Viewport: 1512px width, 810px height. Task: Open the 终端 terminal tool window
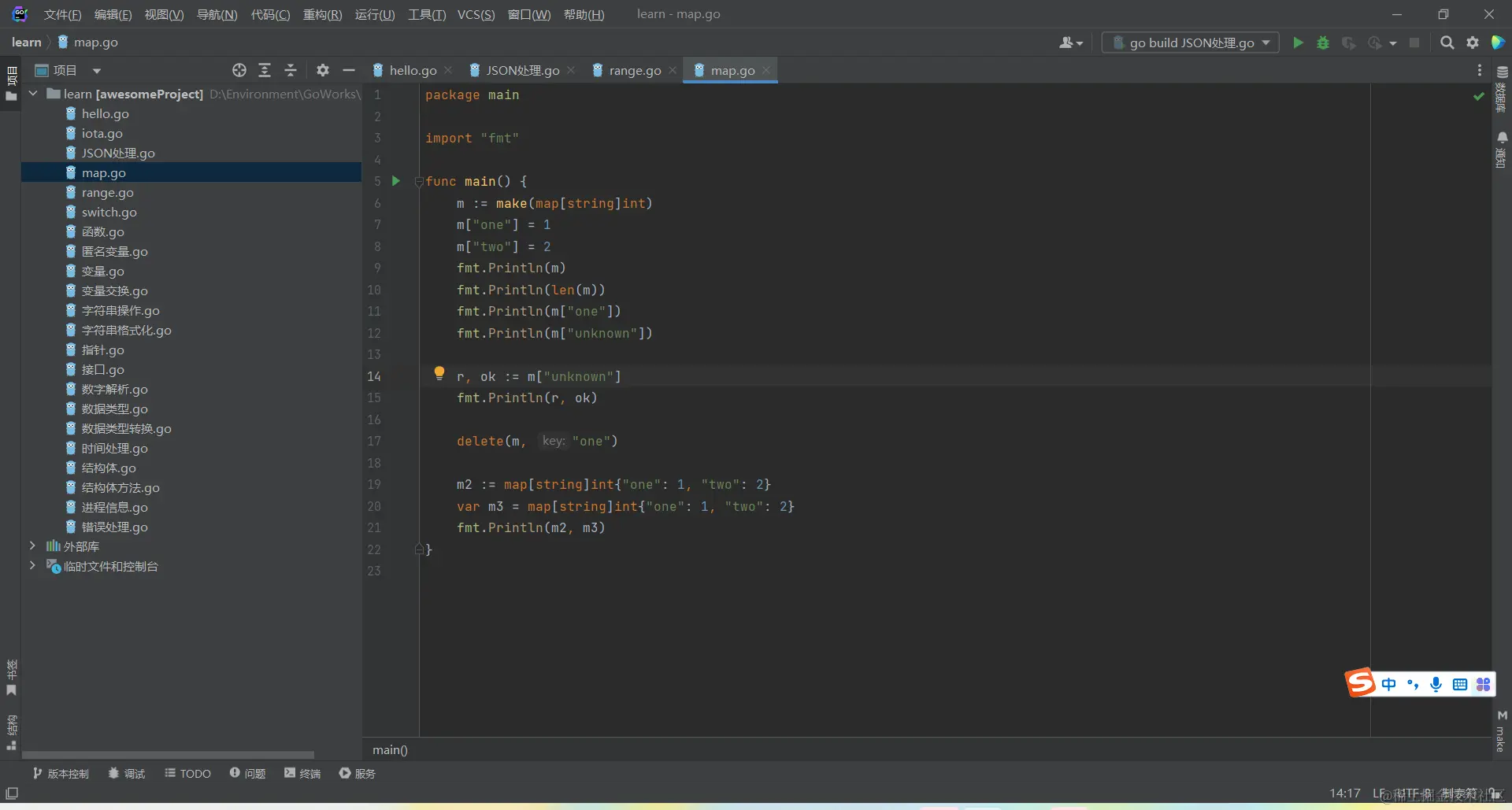302,774
